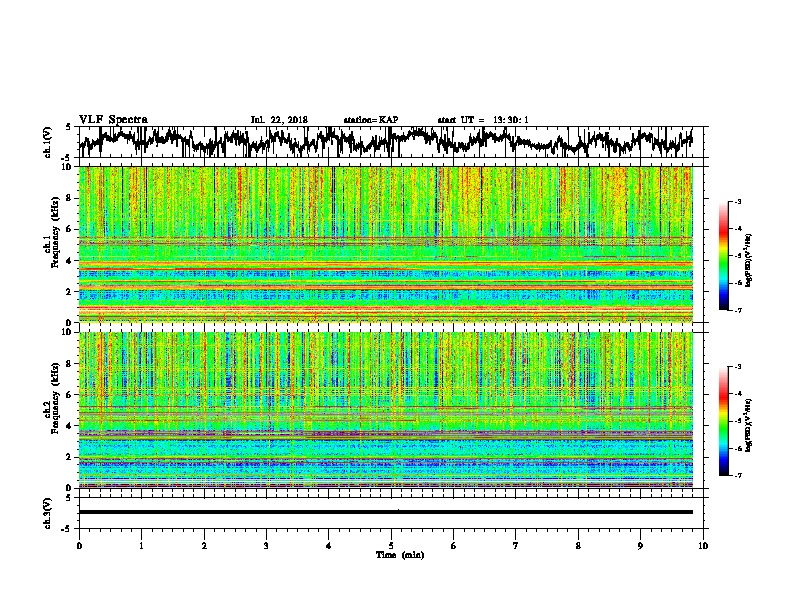Image resolution: width=792 pixels, height=612 pixels.
Task: Click the "4" tick on the time axis
Action: (329, 546)
